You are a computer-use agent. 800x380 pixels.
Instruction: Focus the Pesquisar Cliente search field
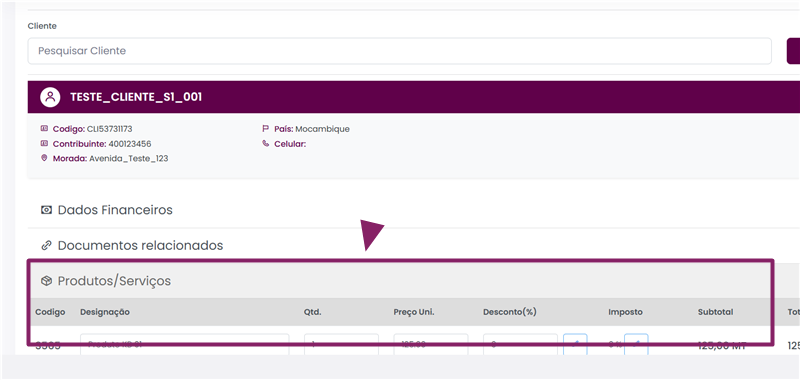pyautogui.click(x=399, y=51)
